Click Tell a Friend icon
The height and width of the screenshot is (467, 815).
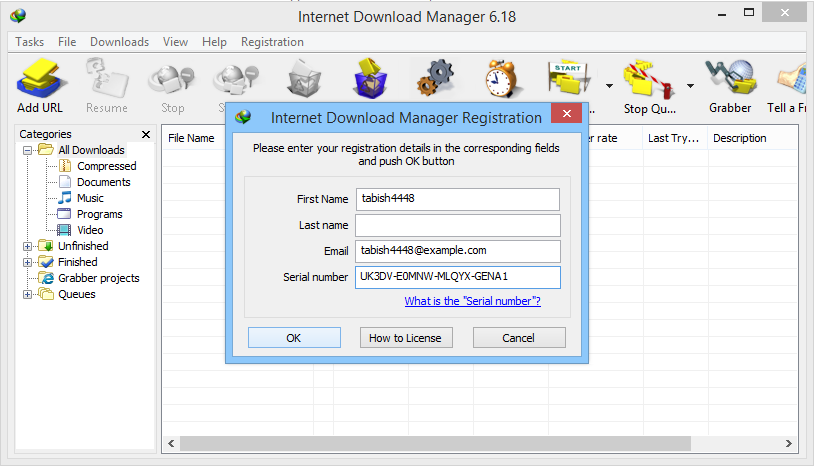793,78
